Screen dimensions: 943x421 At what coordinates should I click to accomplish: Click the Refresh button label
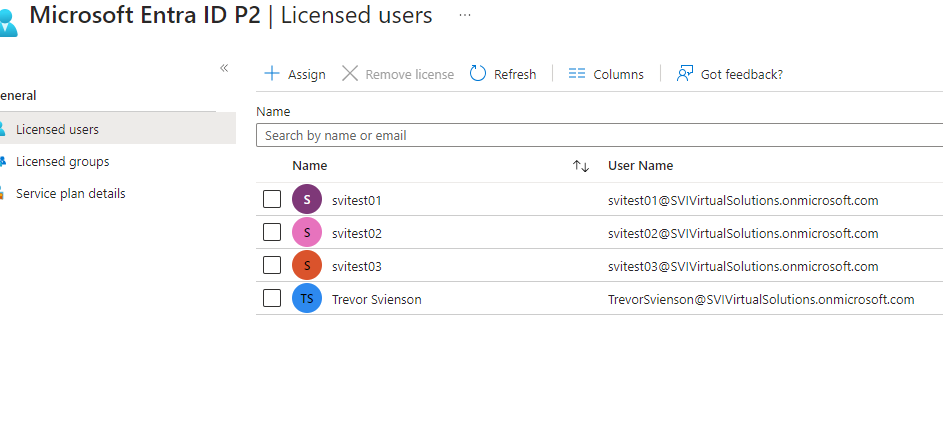pyautogui.click(x=515, y=75)
